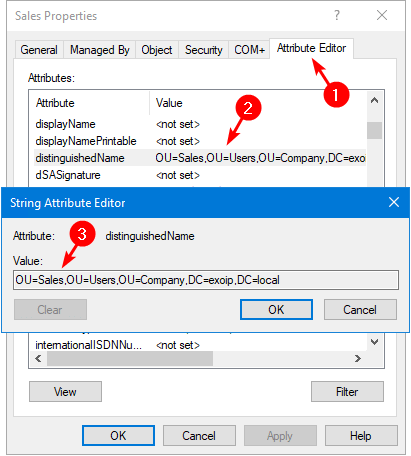The width and height of the screenshot is (411, 456).
Task: Click the Value input field in String Attribute Editor
Action: point(206,280)
